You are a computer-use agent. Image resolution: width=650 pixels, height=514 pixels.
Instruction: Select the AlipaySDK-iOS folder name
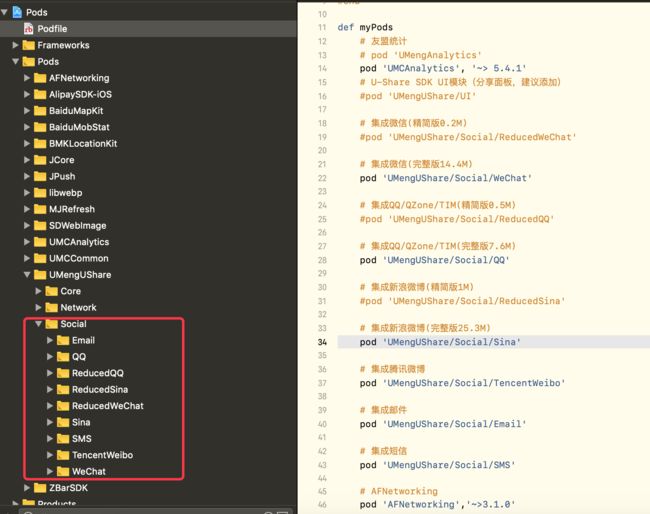tap(80, 94)
